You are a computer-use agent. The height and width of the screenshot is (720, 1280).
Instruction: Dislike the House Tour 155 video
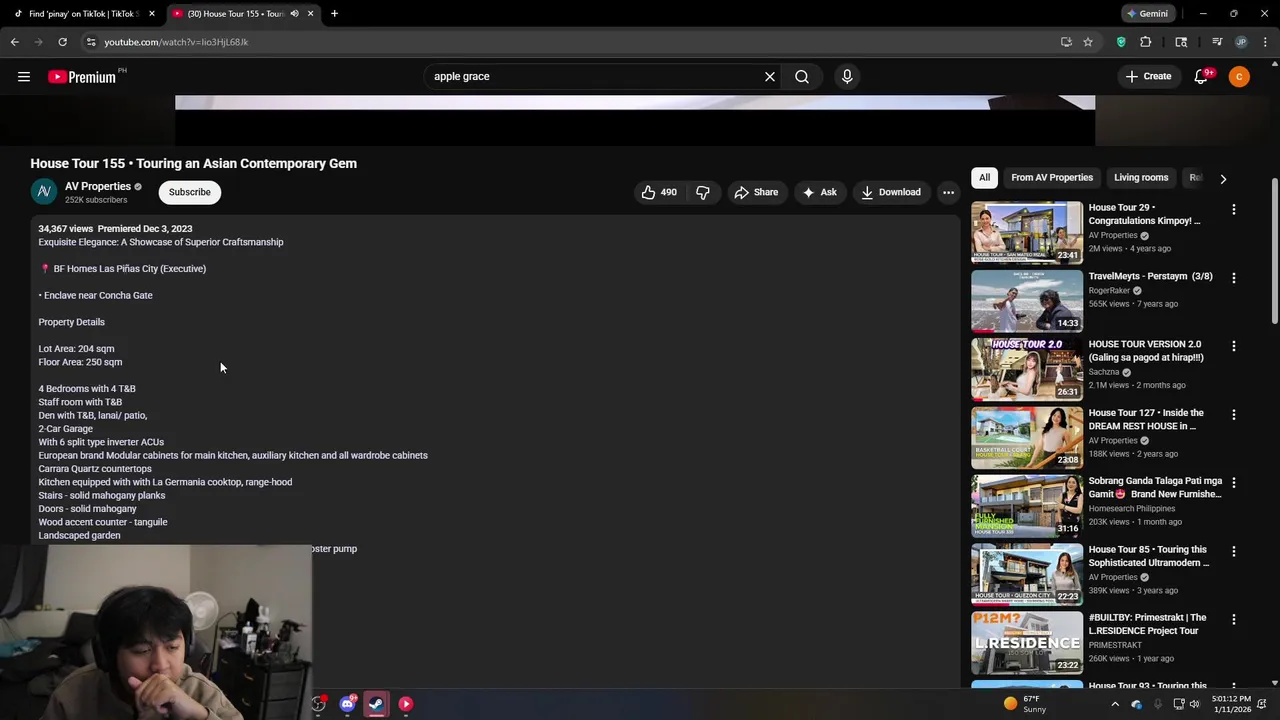703,192
